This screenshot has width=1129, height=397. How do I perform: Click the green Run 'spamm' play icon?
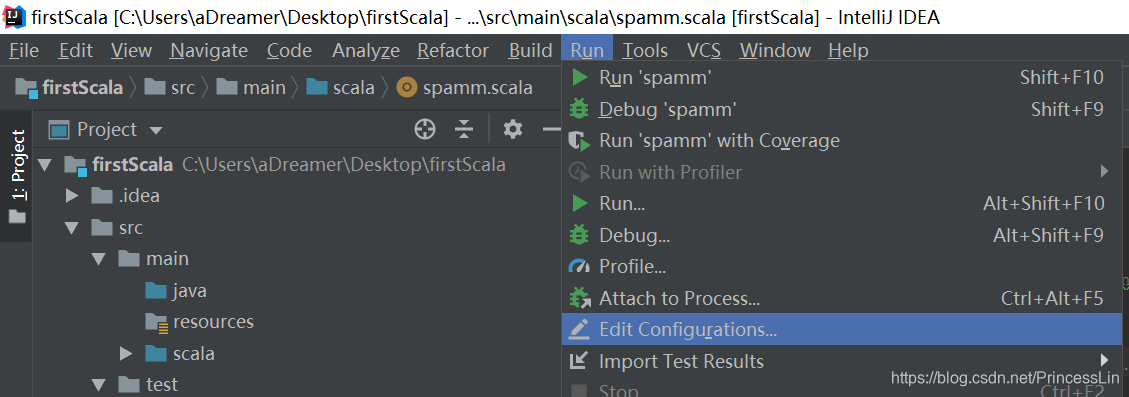pos(580,77)
